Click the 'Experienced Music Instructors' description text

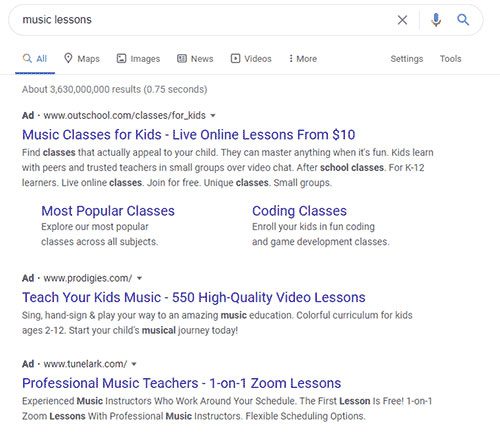tap(227, 408)
